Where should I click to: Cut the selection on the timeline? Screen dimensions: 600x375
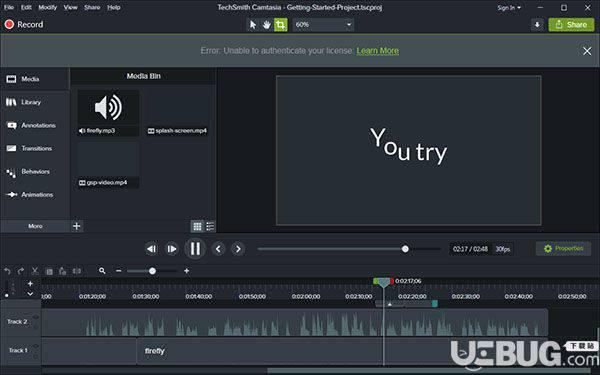click(35, 271)
